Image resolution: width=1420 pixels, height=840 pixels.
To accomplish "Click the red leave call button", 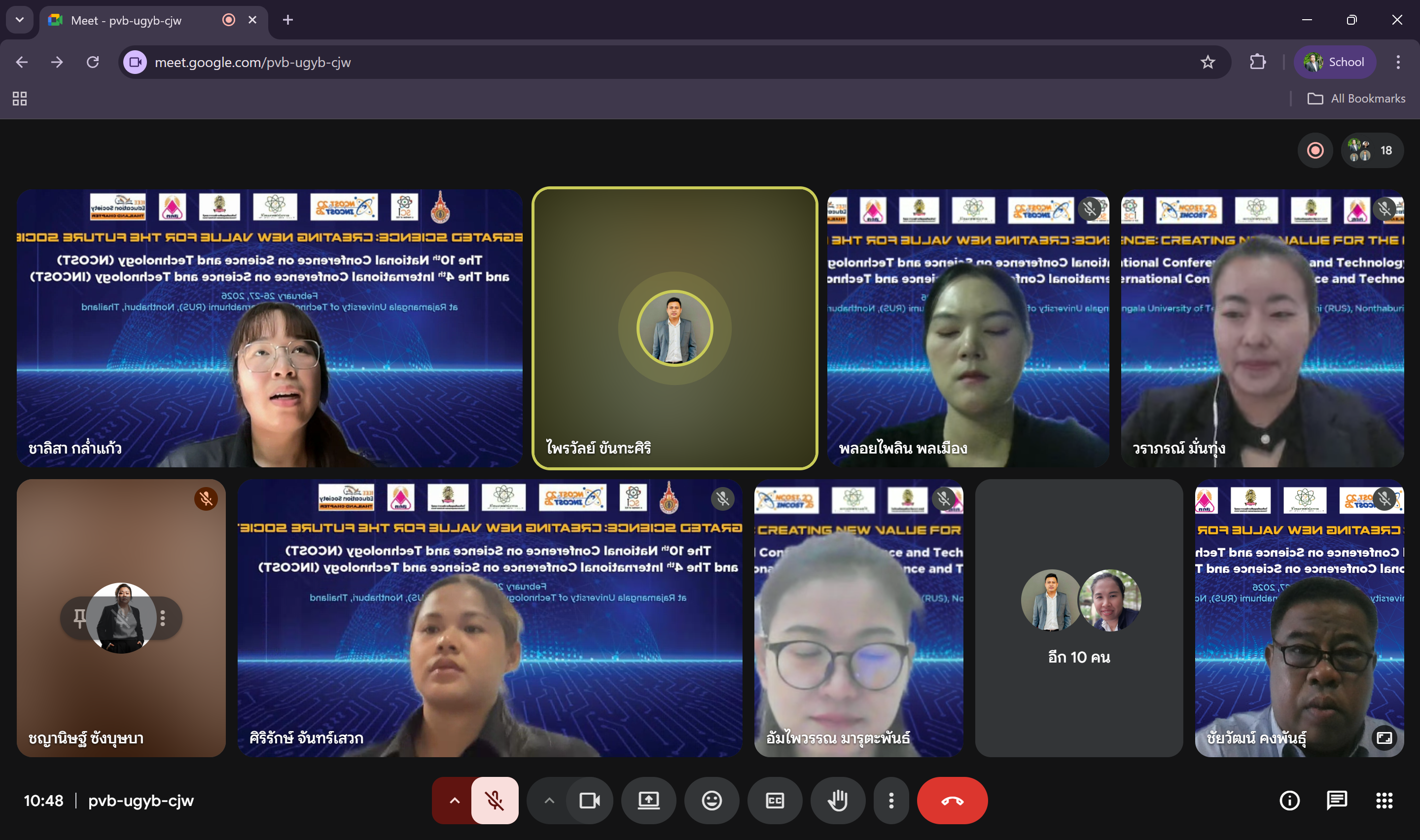I will pyautogui.click(x=952, y=801).
